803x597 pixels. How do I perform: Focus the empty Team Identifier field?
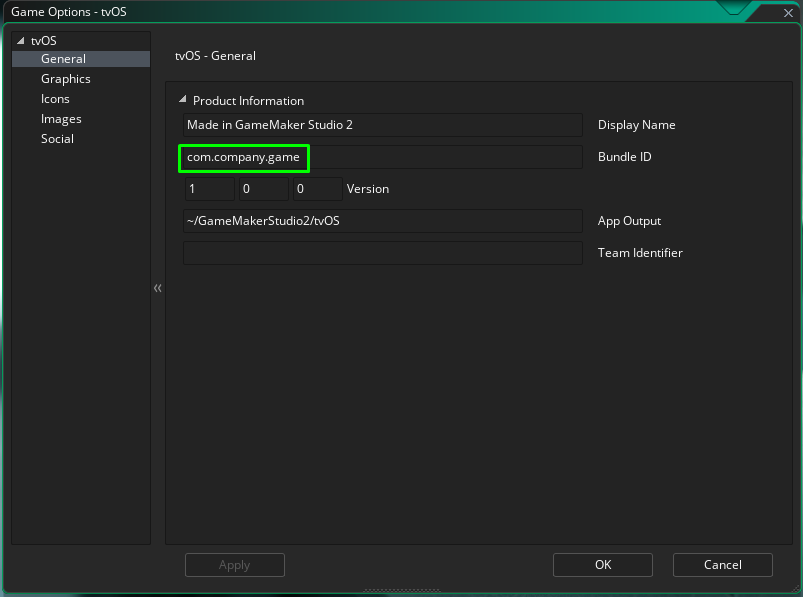382,253
